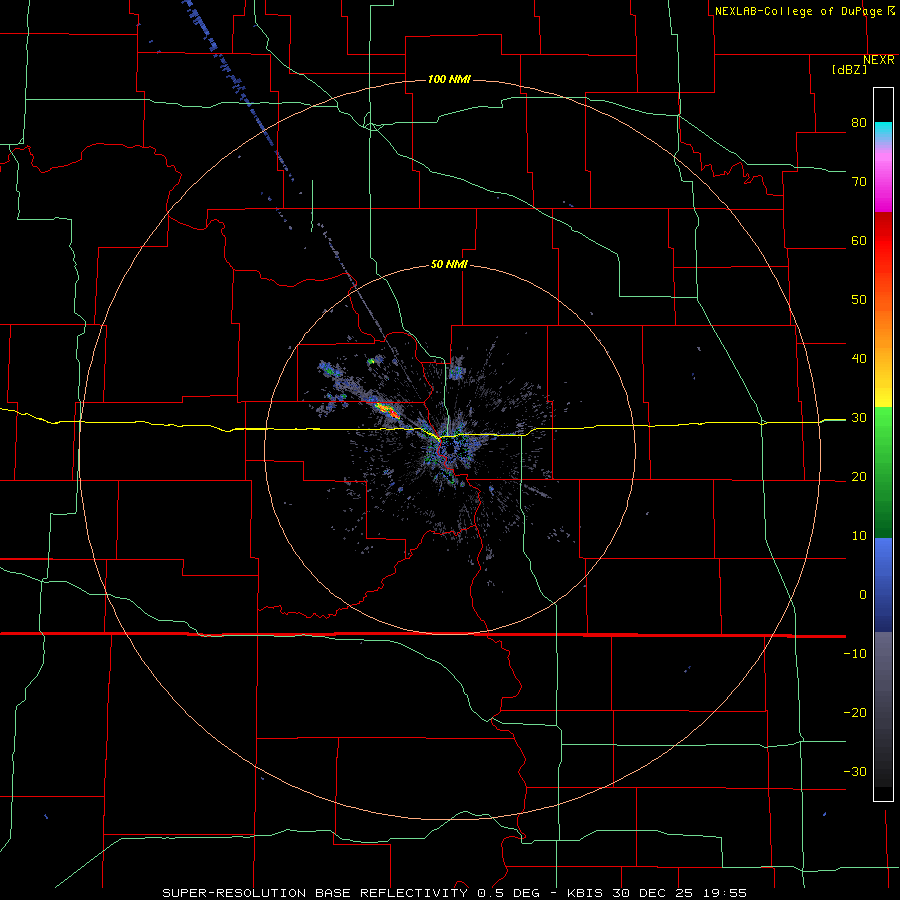Click the 0 value on the dBZ scale
This screenshot has width=900, height=900.
(x=863, y=595)
